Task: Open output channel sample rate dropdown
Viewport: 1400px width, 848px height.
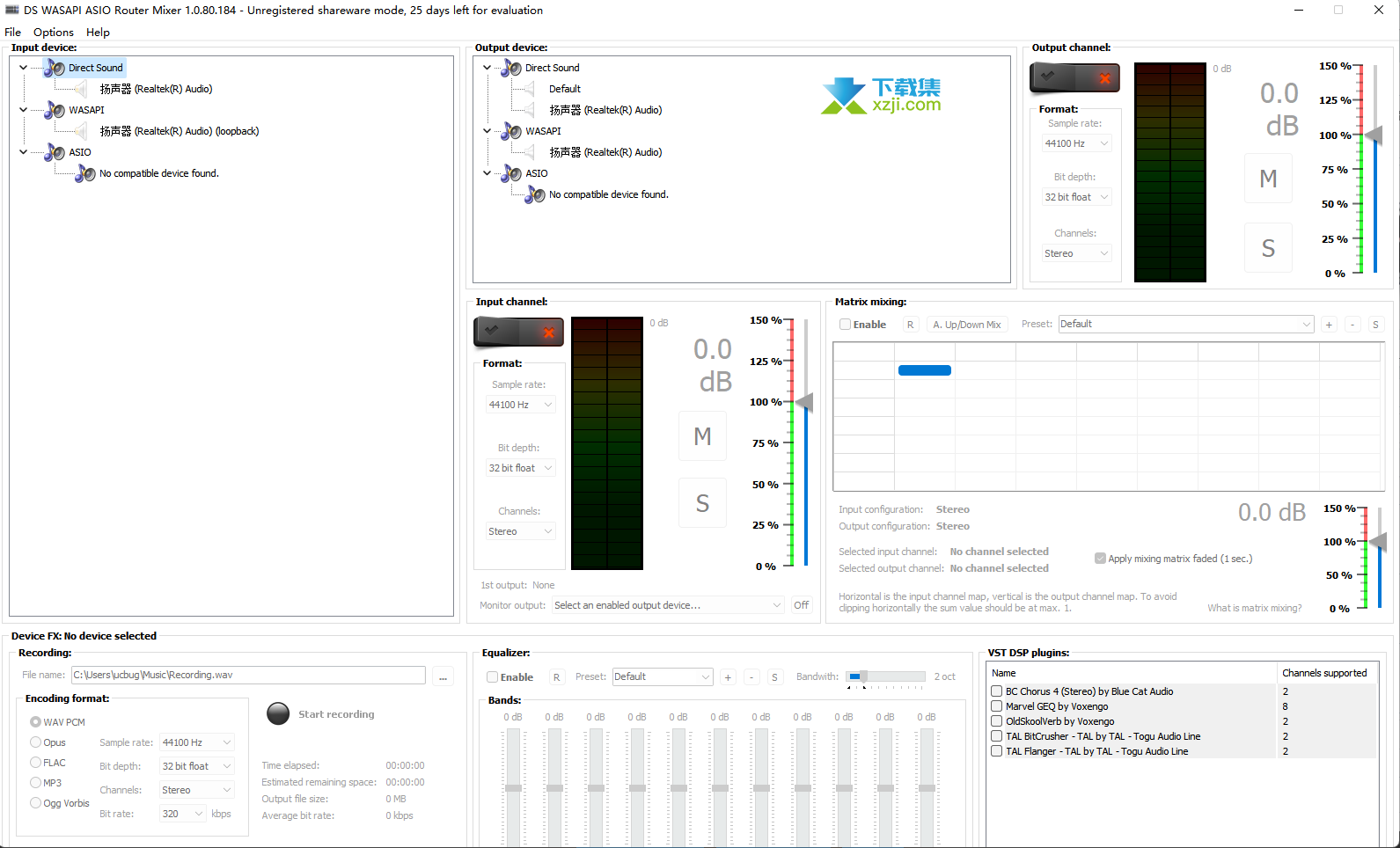Action: 1077,143
